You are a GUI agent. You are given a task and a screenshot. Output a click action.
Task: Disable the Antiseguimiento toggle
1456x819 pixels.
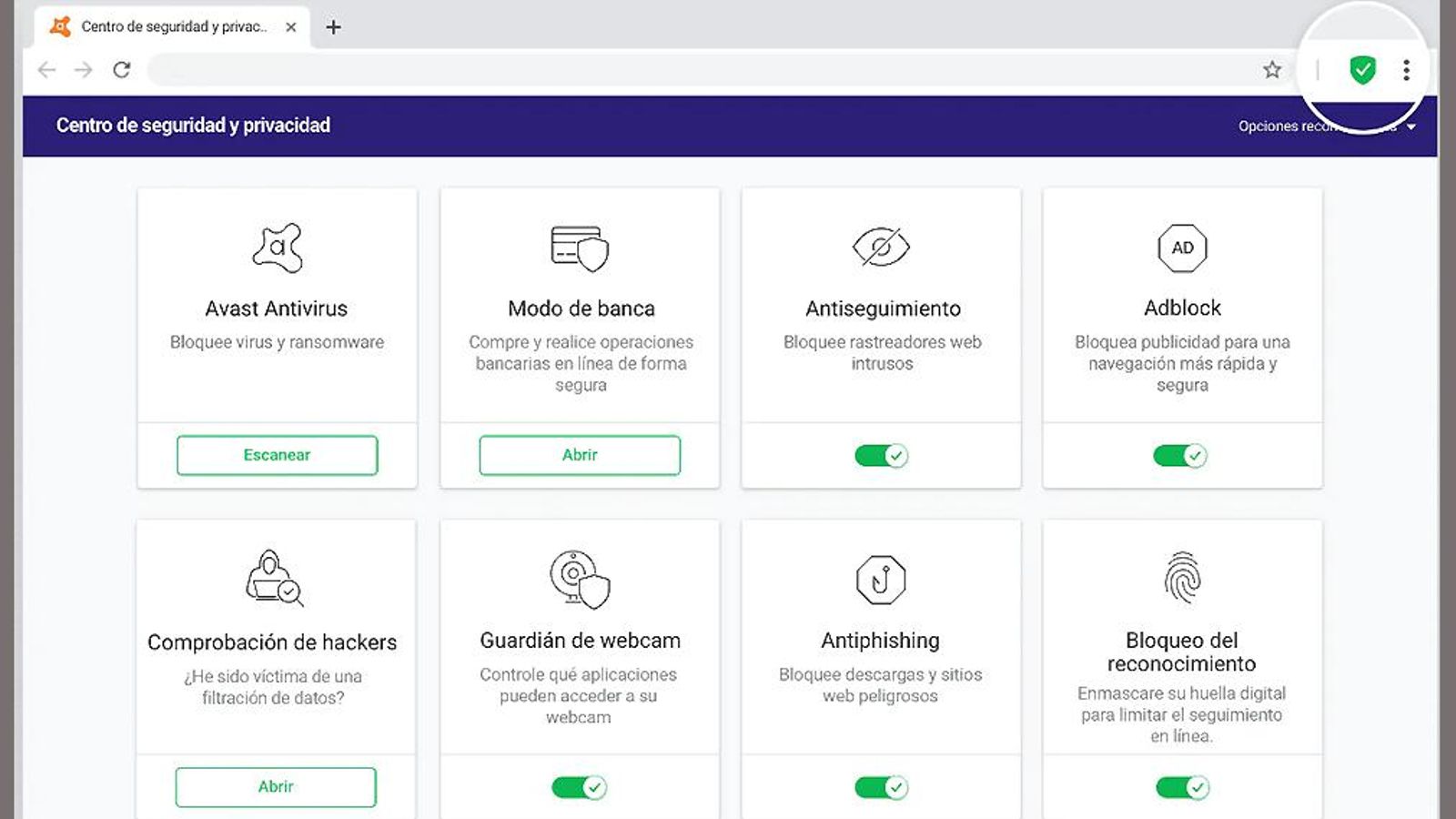[x=881, y=455]
